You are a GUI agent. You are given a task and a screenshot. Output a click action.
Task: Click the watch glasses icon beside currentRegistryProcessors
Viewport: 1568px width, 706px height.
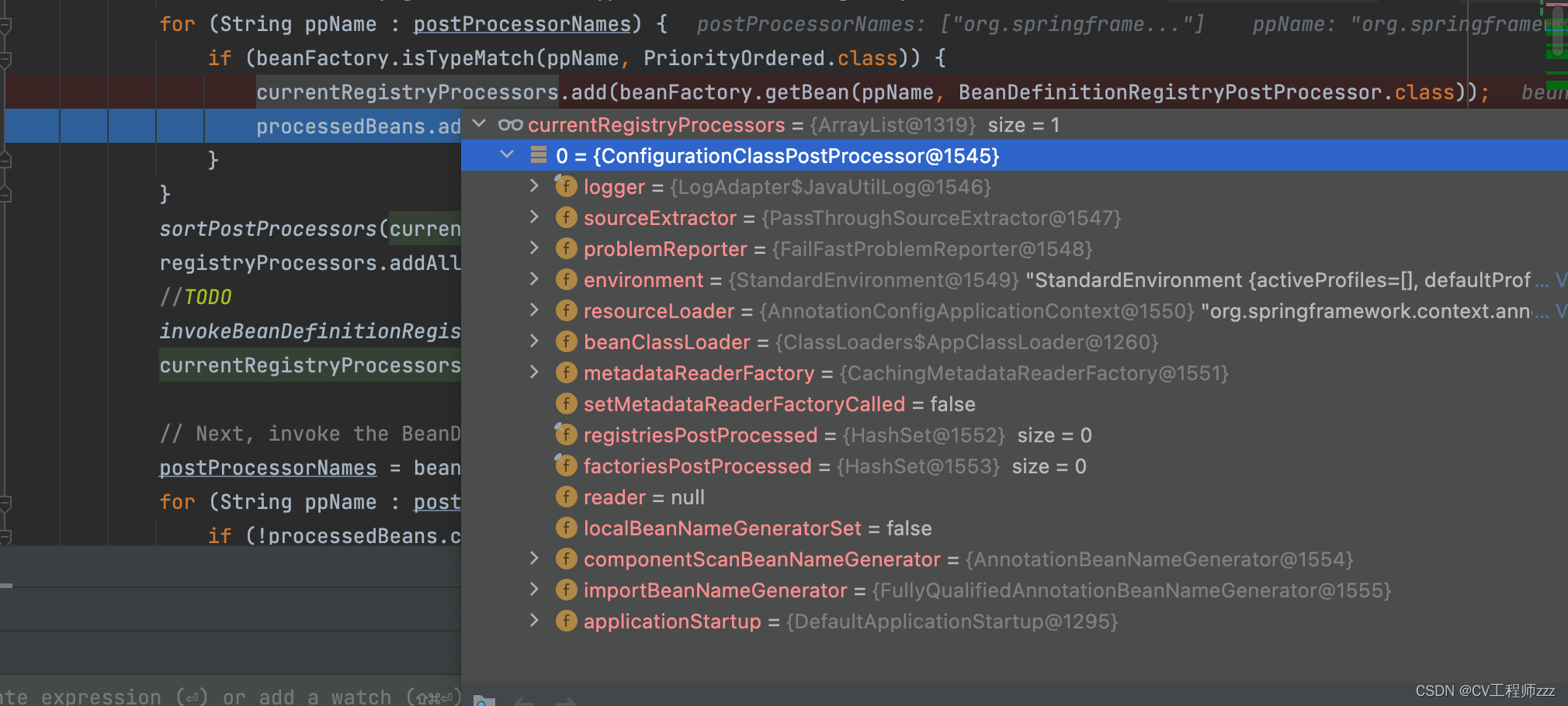(x=510, y=125)
